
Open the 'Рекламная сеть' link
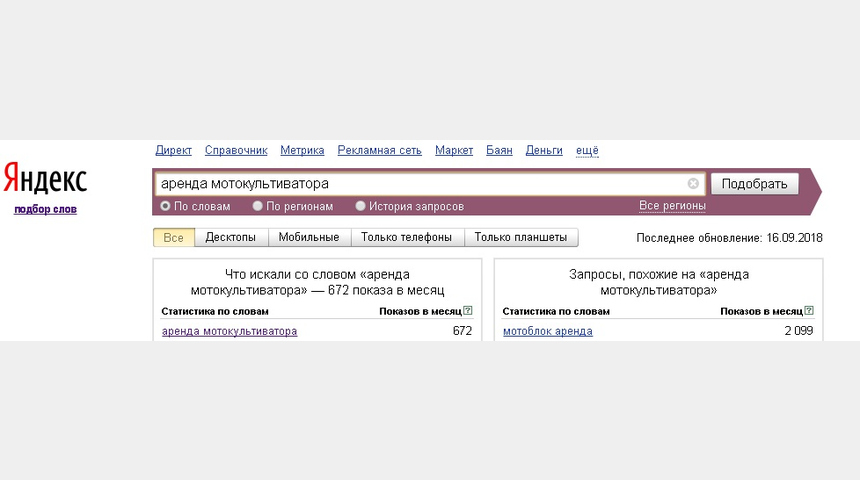pyautogui.click(x=380, y=150)
